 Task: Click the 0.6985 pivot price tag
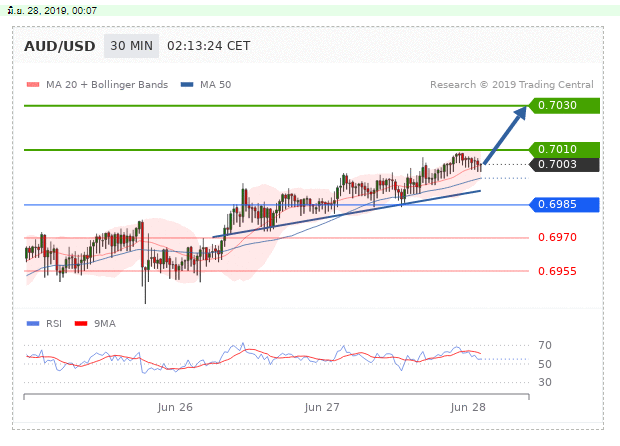(564, 204)
